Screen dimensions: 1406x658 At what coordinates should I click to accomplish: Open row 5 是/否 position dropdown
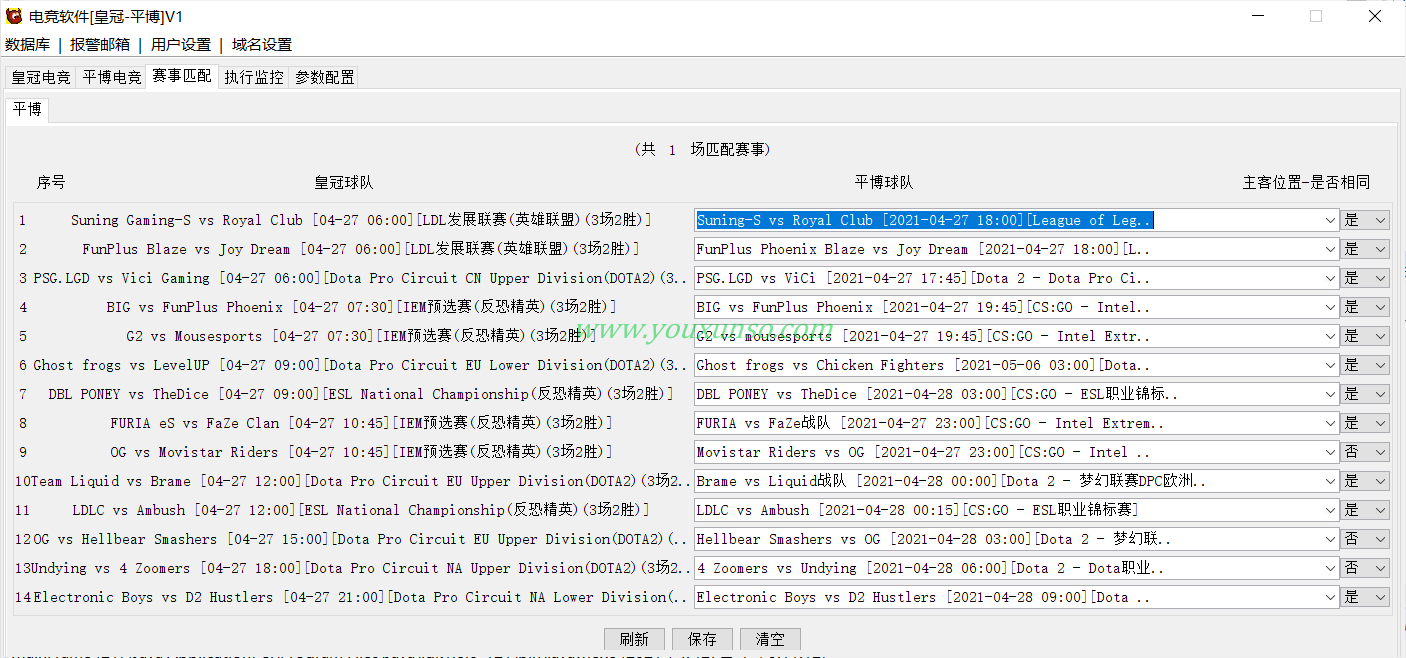pos(1365,336)
